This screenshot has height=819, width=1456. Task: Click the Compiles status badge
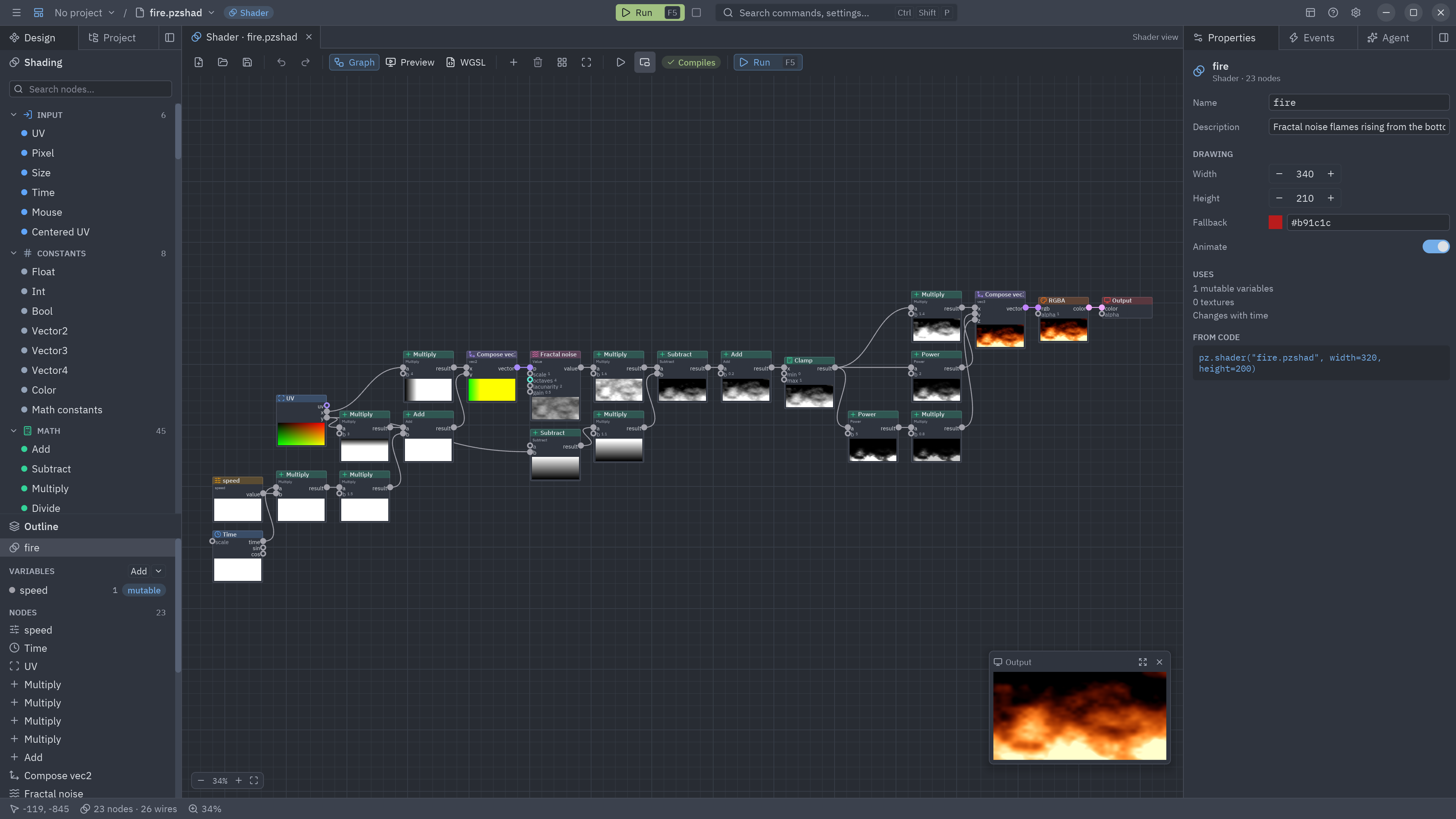tap(691, 62)
